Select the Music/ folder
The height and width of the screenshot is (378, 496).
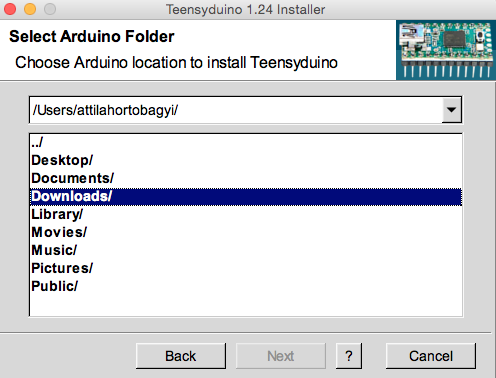(x=246, y=250)
